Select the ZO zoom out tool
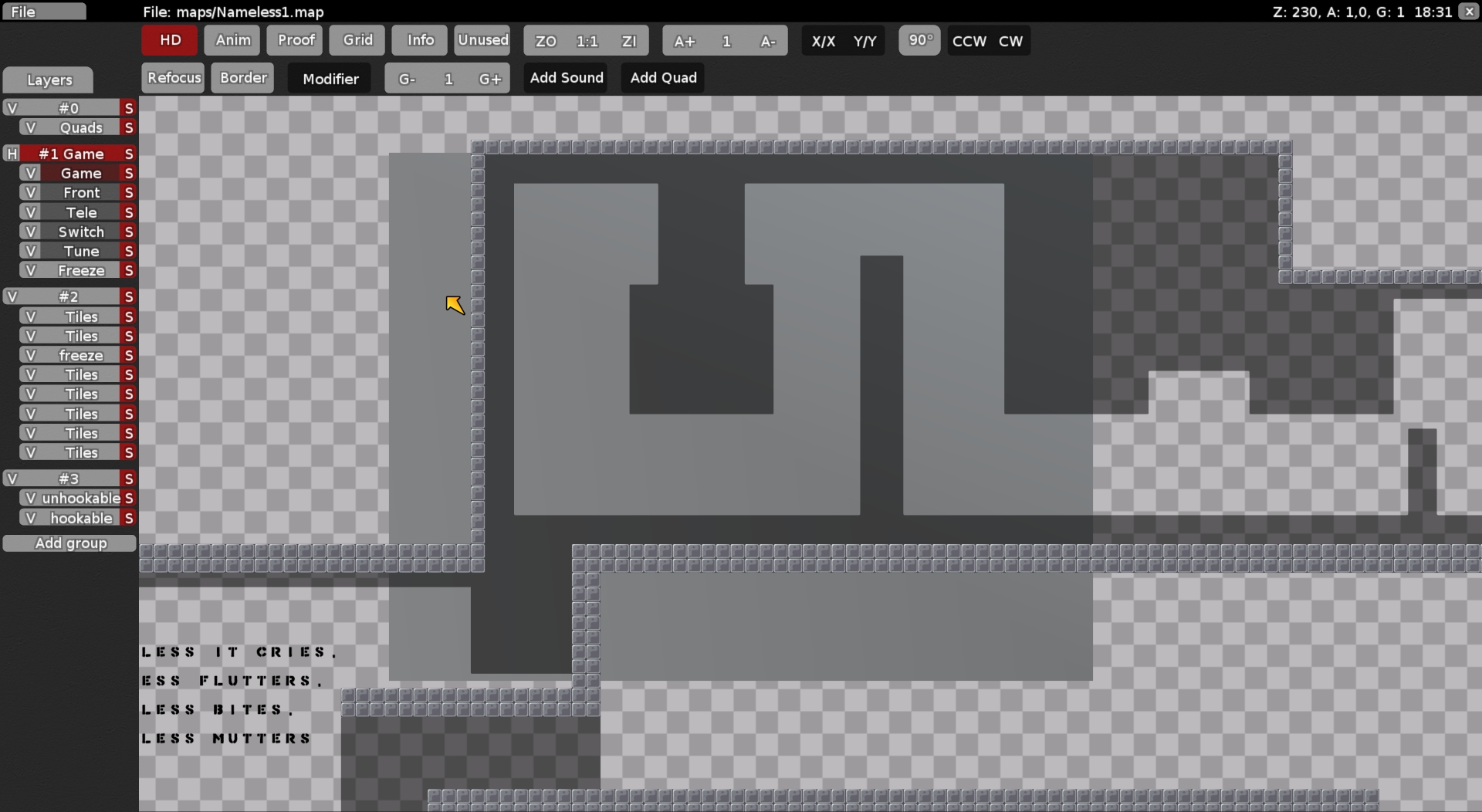The height and width of the screenshot is (812, 1482). pos(544,41)
